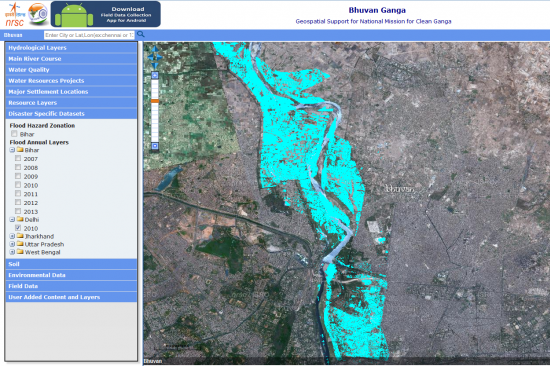Focus the city or Lat,Lon search field
Screen dimensions: 550x366
point(89,35)
